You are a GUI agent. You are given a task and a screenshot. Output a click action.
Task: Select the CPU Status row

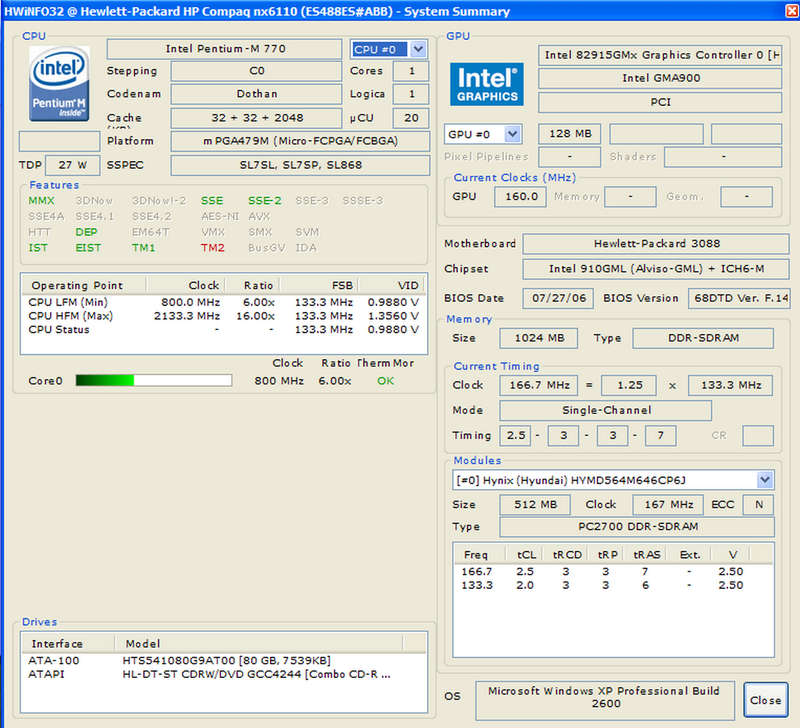point(223,330)
